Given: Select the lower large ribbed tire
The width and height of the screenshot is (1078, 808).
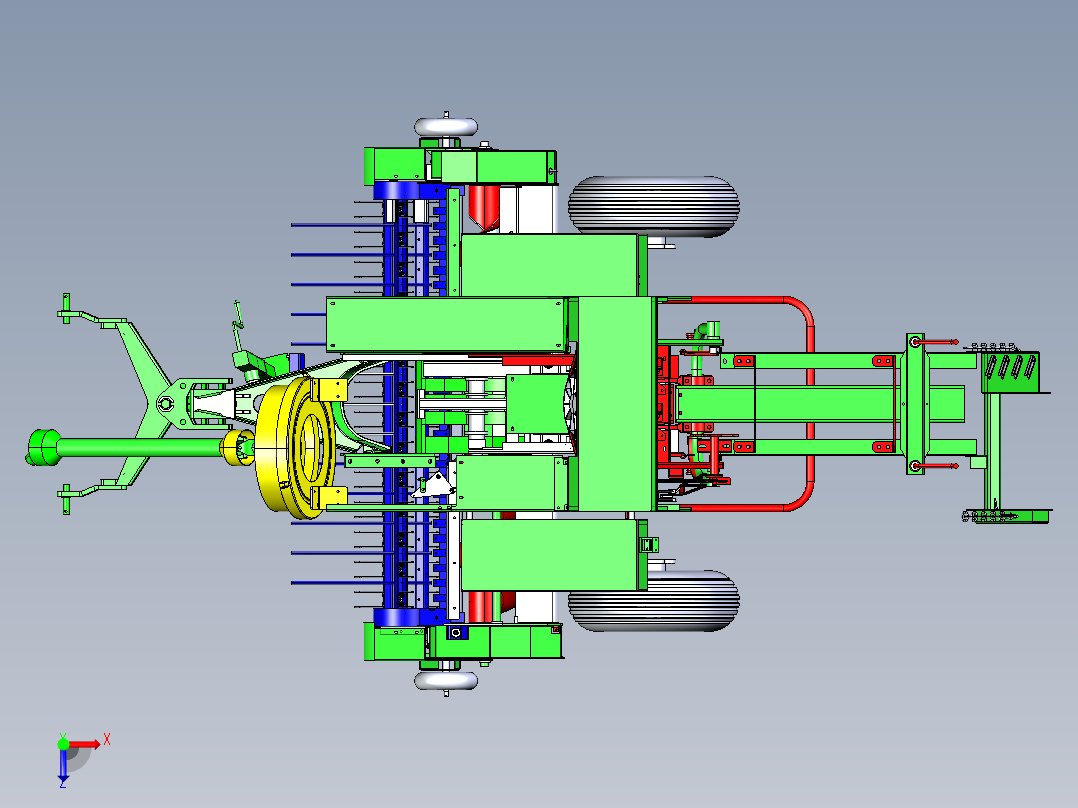Looking at the screenshot, I should pos(653,600).
